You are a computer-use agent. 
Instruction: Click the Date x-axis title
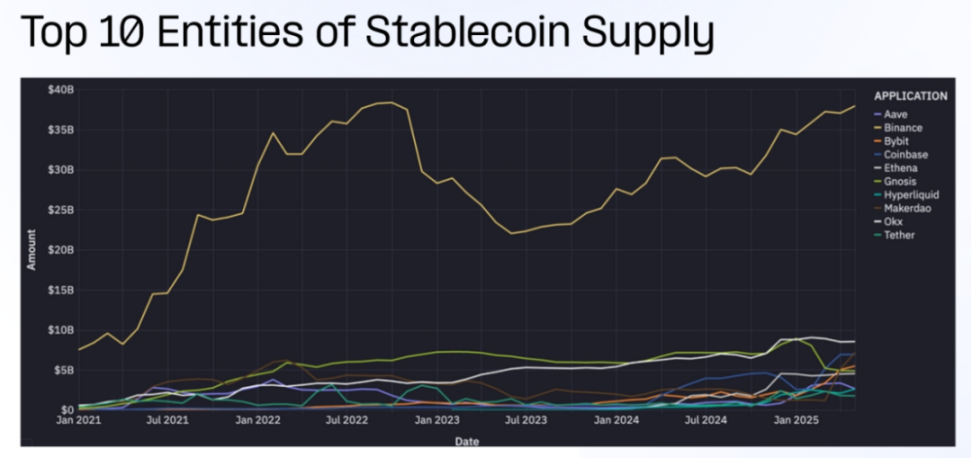466,441
